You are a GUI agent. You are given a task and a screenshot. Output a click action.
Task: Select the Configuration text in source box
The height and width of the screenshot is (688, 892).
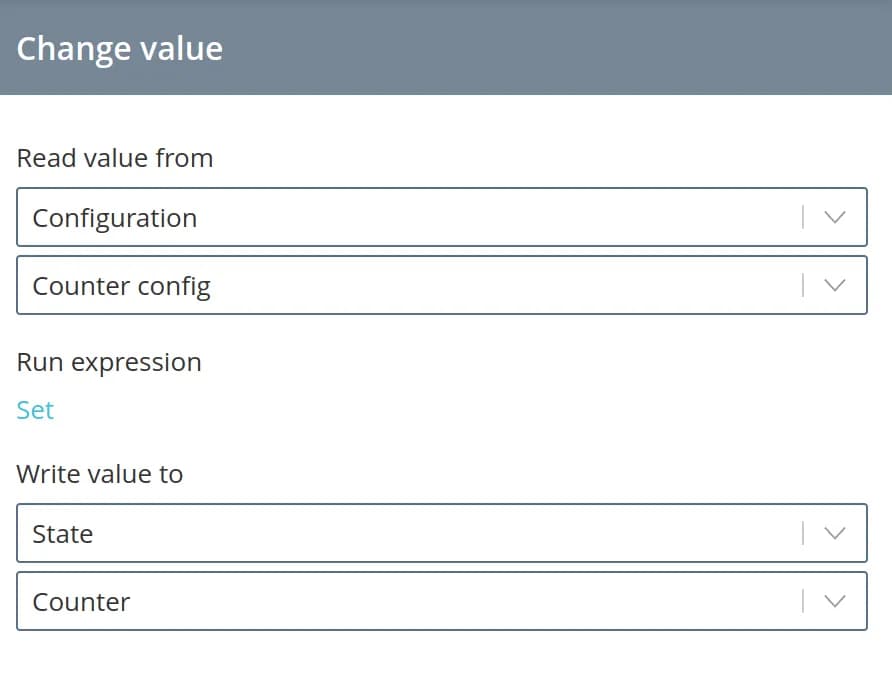pos(114,218)
